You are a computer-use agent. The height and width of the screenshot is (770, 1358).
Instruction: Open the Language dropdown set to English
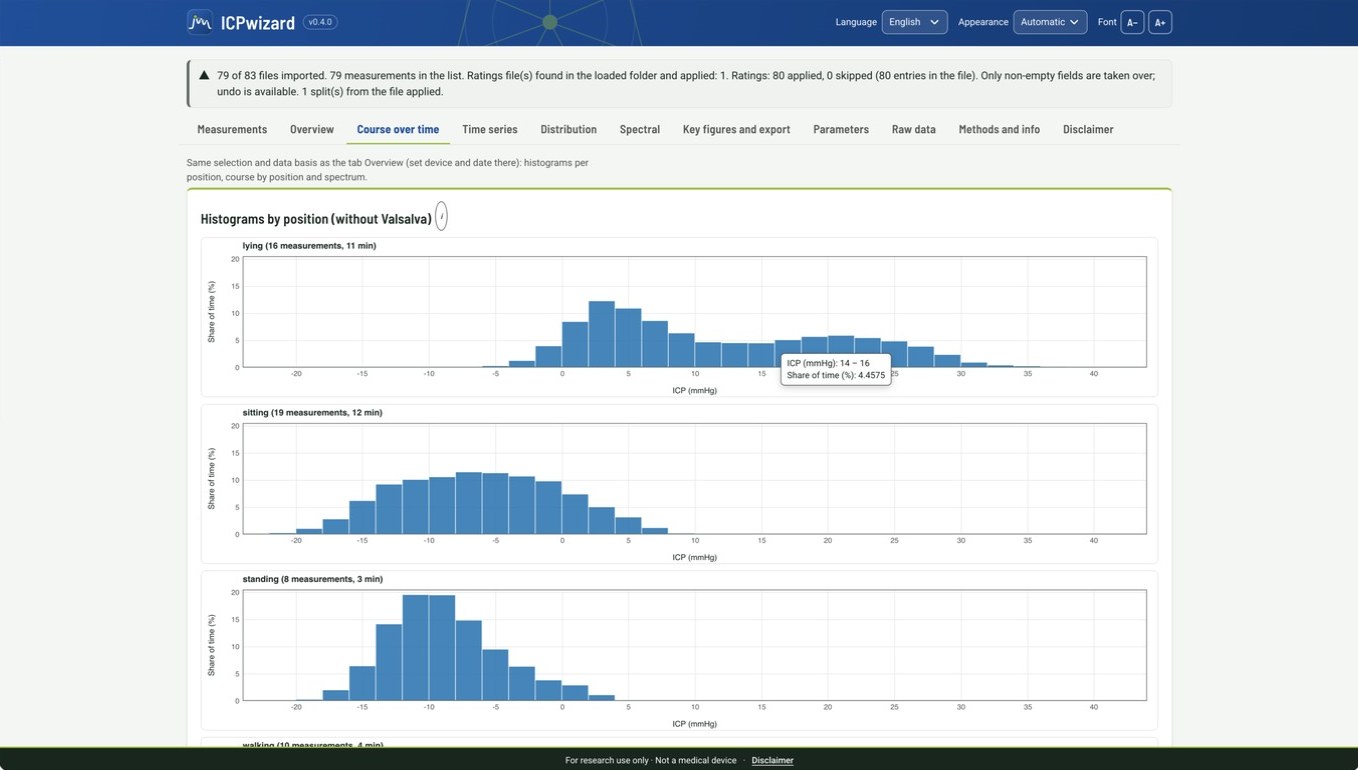pos(914,22)
